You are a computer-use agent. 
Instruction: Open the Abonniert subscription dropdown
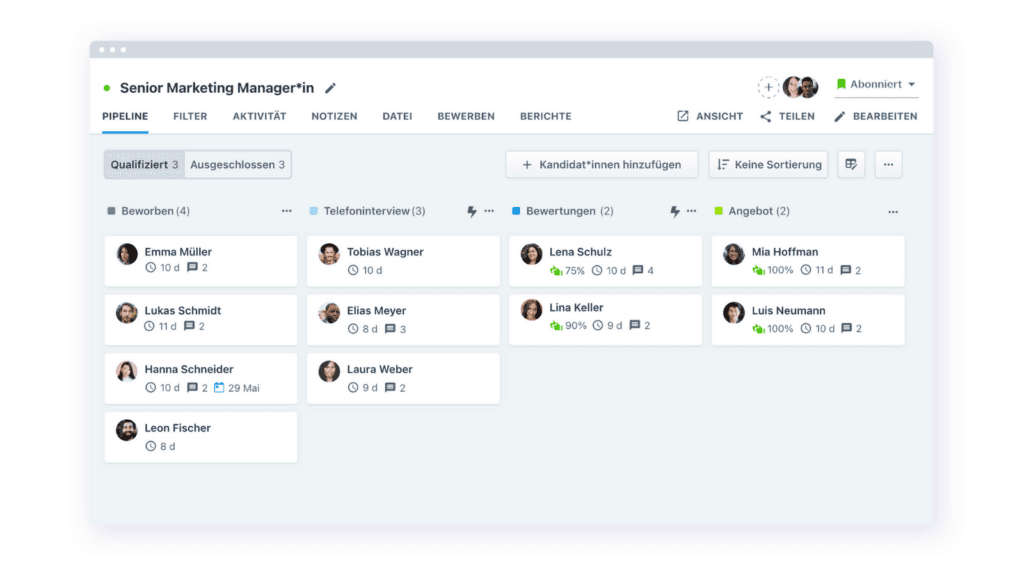pos(876,84)
